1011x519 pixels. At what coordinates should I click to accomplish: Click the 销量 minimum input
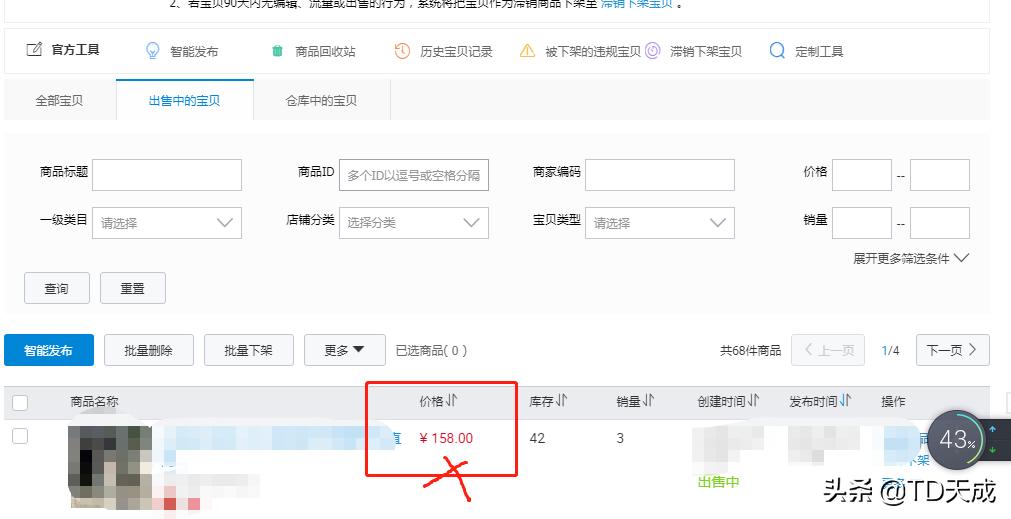point(862,223)
